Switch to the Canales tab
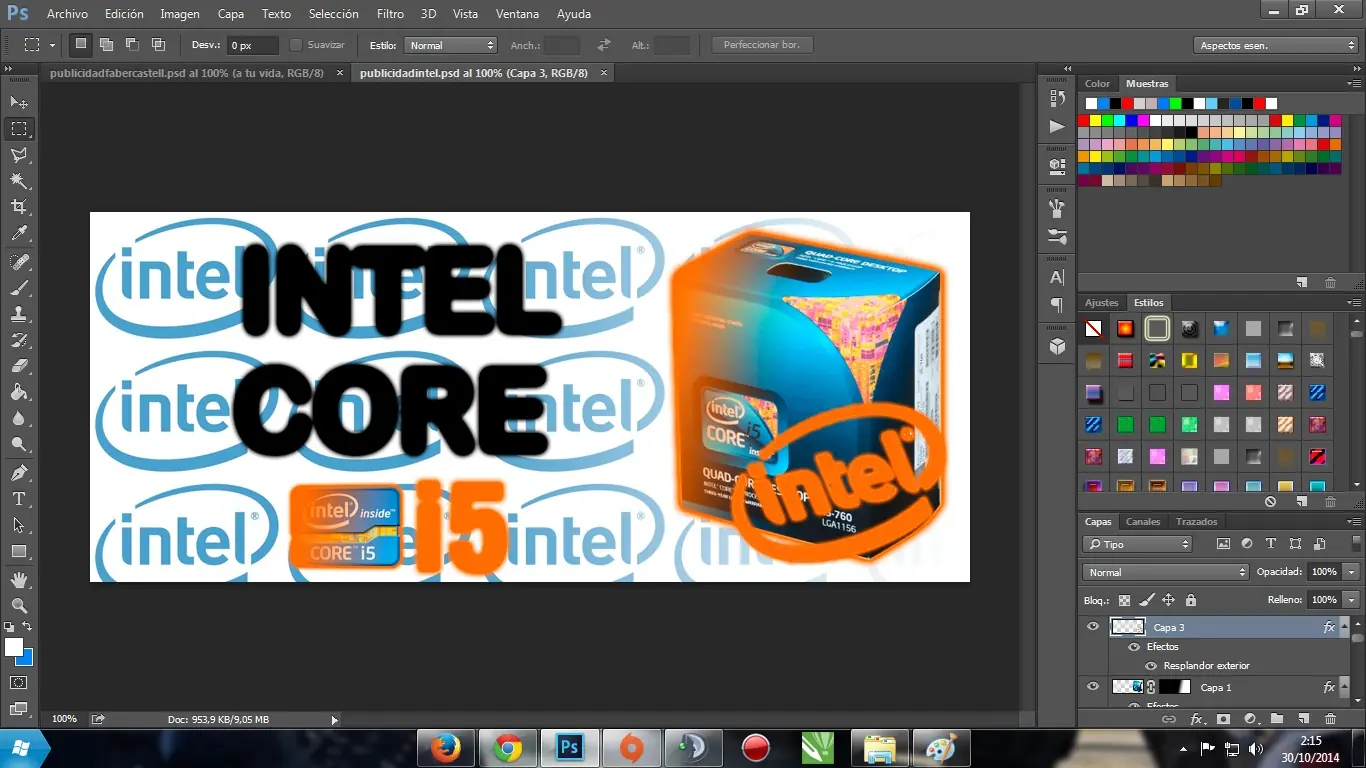Viewport: 1366px width, 768px height. 1143,522
